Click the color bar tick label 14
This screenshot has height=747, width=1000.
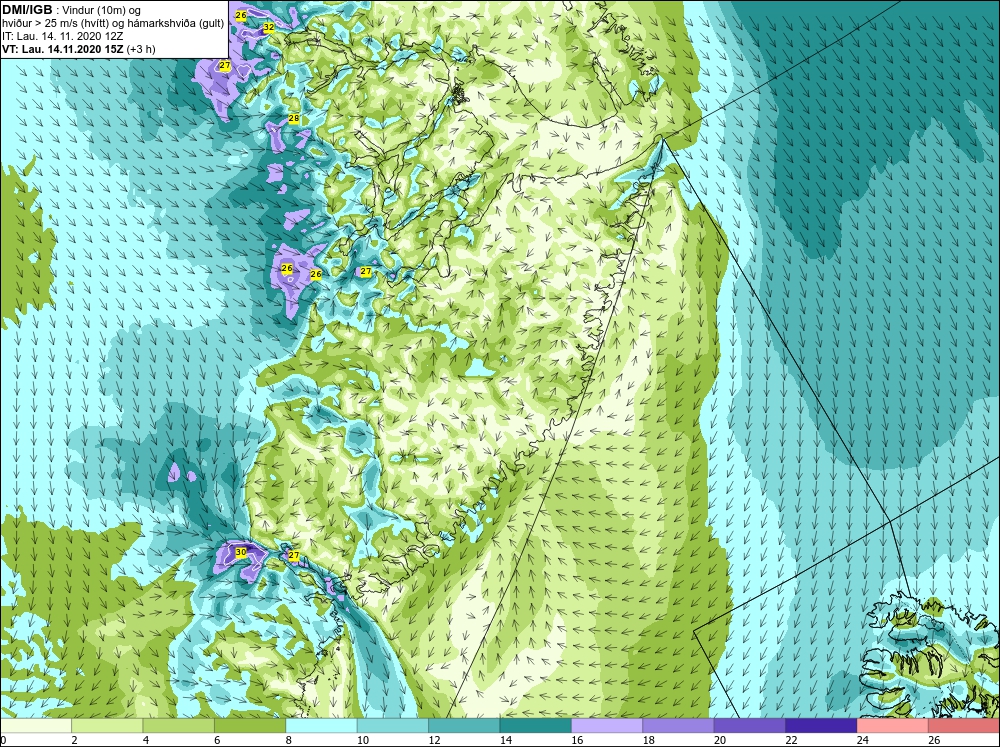coord(506,740)
